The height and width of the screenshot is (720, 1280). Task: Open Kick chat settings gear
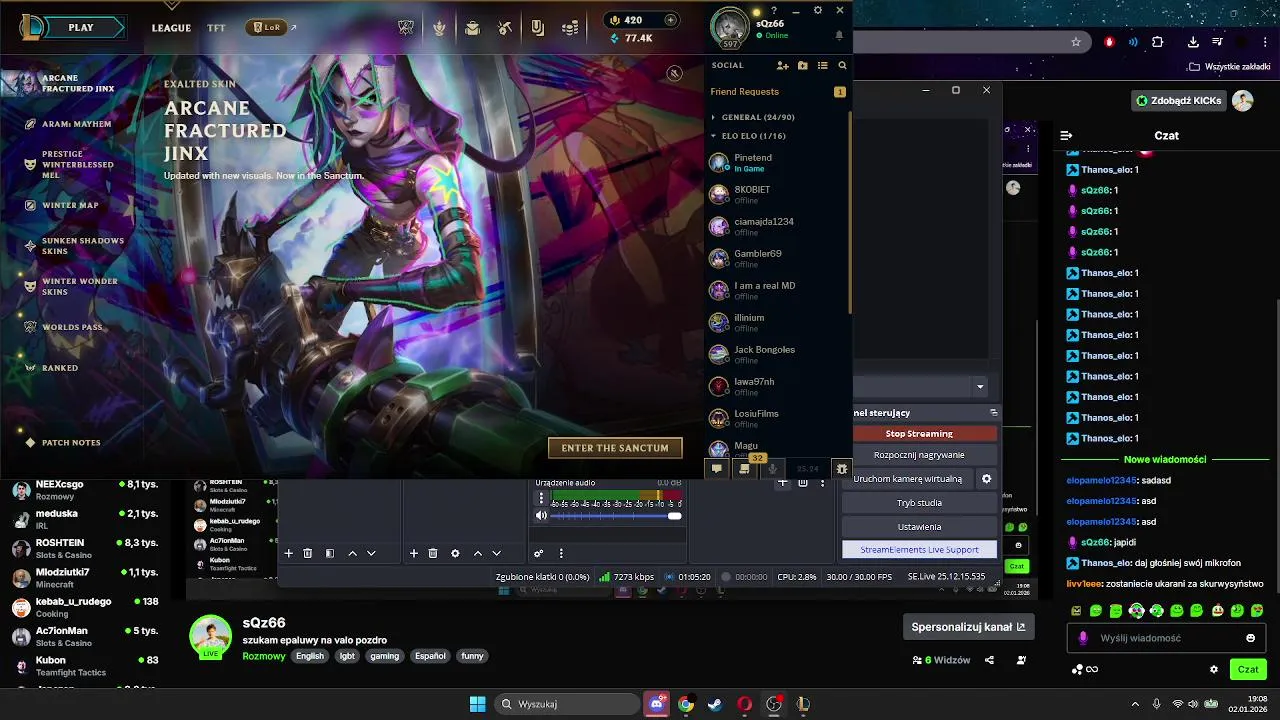[x=1214, y=669]
